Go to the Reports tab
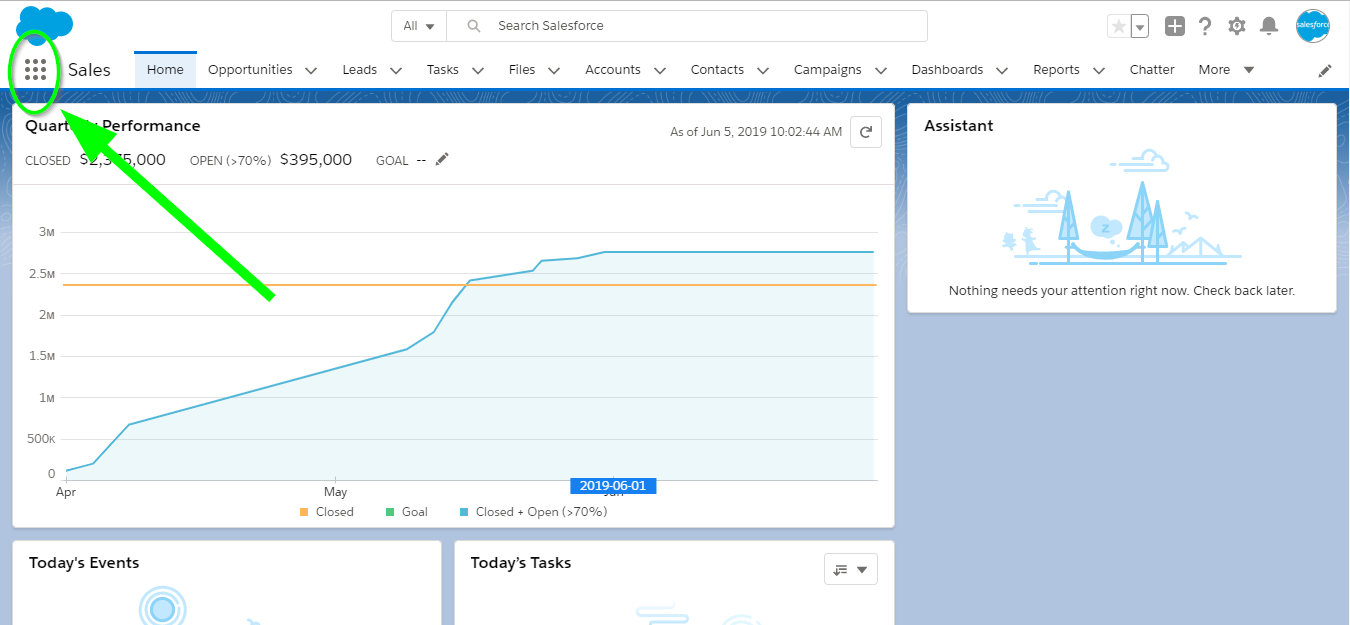The width and height of the screenshot is (1350, 625). [x=1056, y=70]
